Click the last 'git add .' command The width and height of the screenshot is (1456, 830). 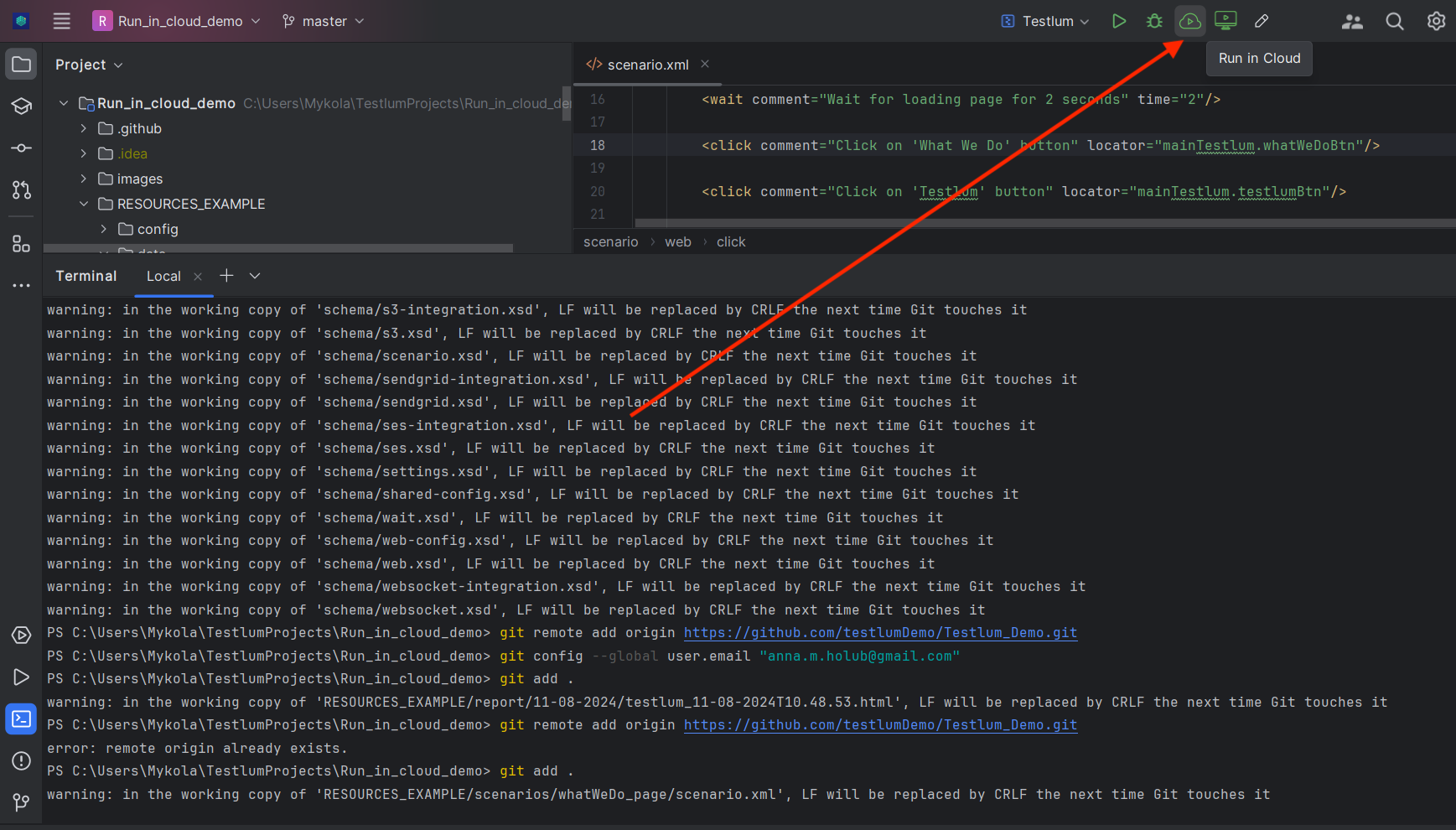(536, 771)
